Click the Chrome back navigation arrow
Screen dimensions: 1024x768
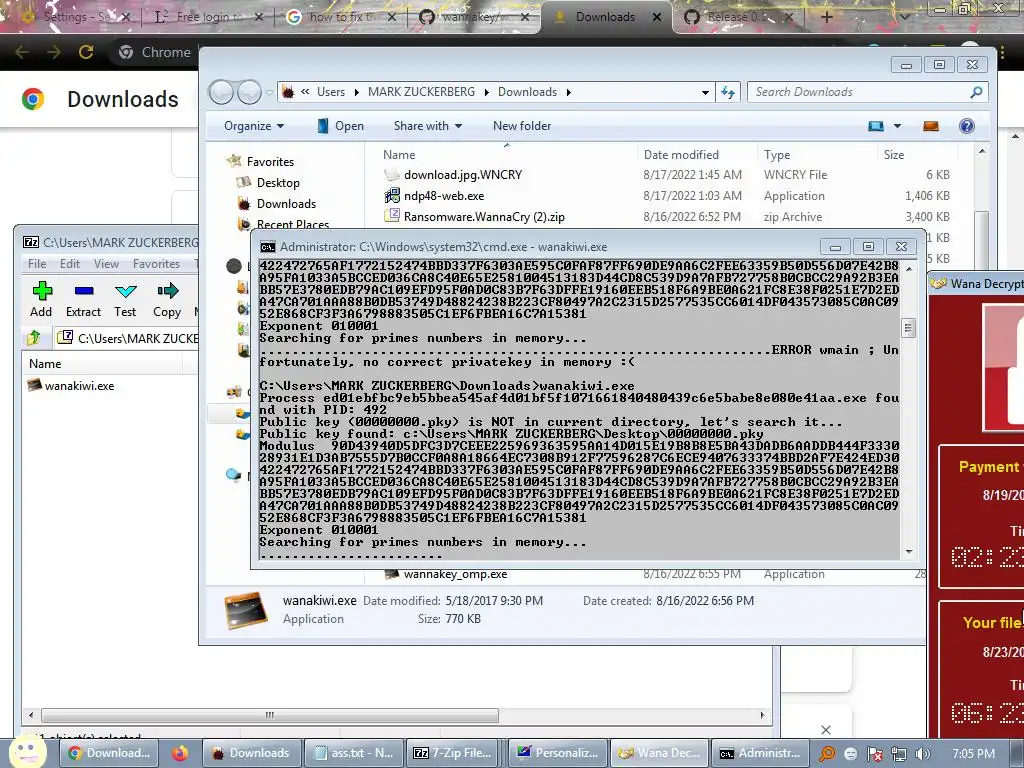(x=22, y=52)
